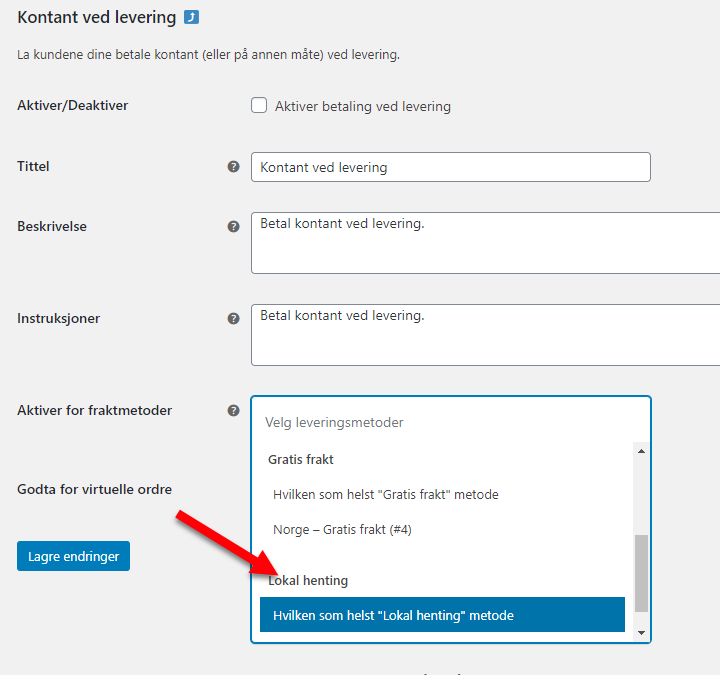The height and width of the screenshot is (675, 720).
Task: Click the Lokal henting group heading
Action: pyautogui.click(x=308, y=580)
